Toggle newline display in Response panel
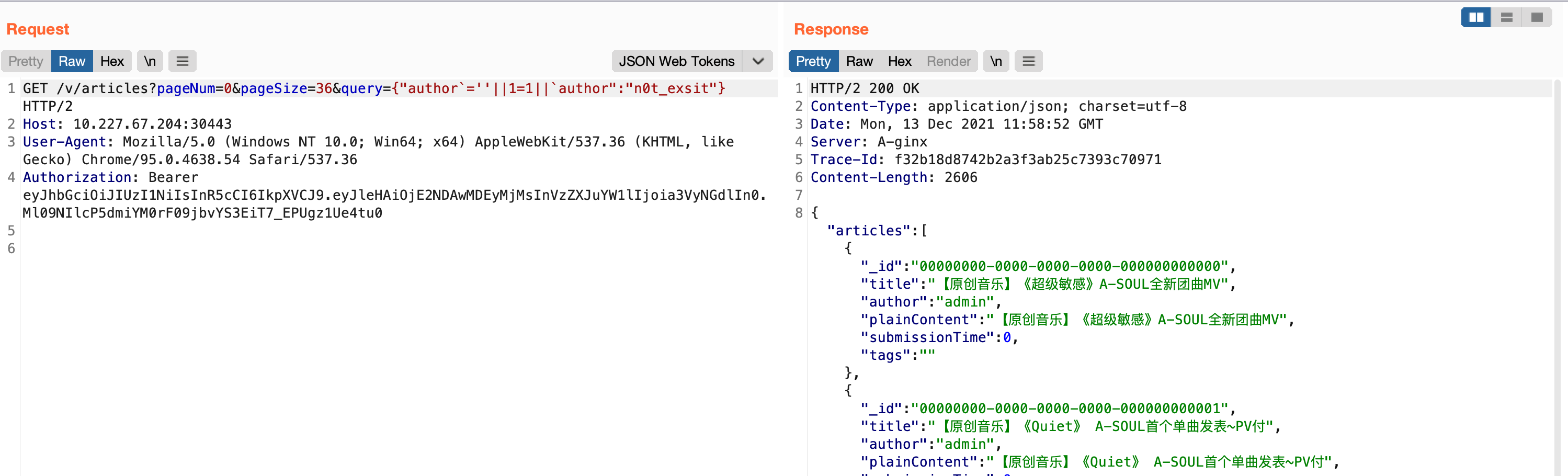1568x476 pixels. pos(996,62)
